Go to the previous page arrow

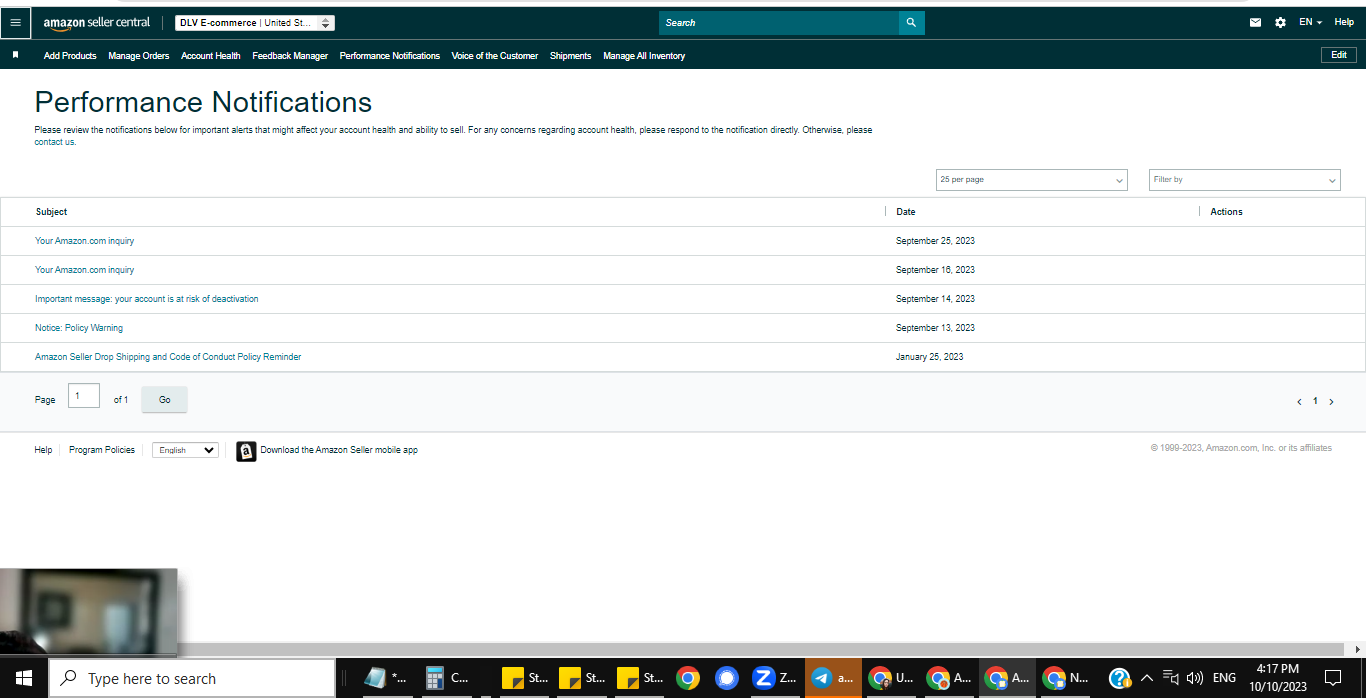(1299, 401)
